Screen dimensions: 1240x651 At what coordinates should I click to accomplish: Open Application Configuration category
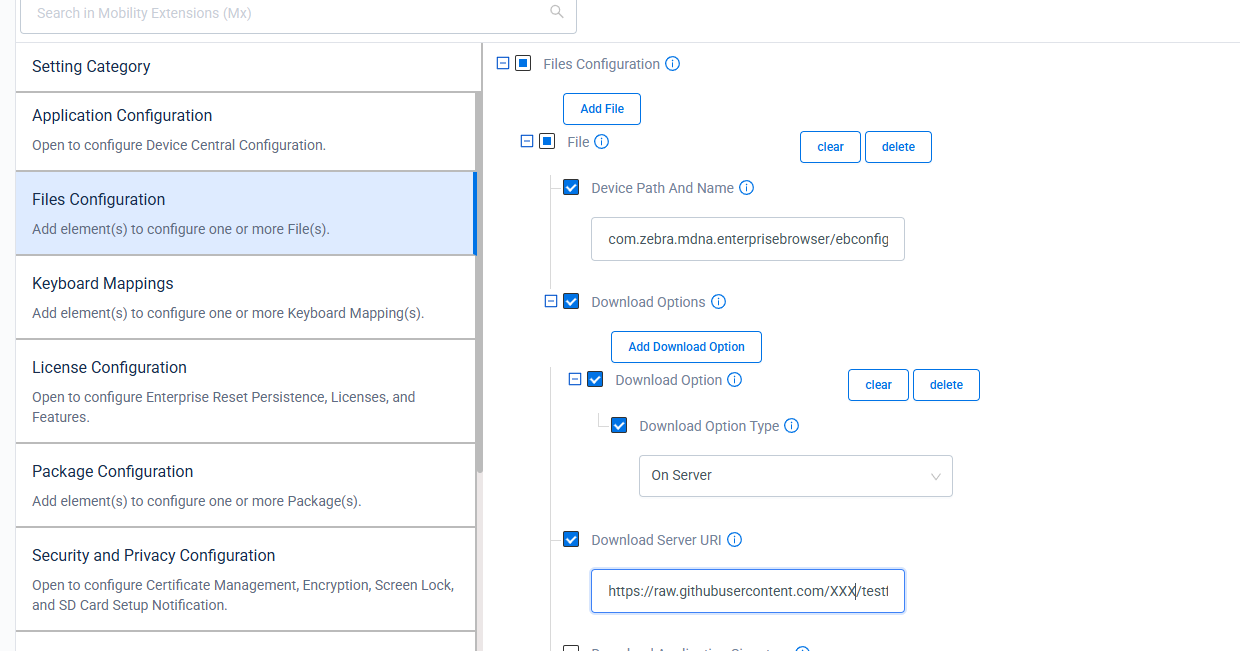246,131
